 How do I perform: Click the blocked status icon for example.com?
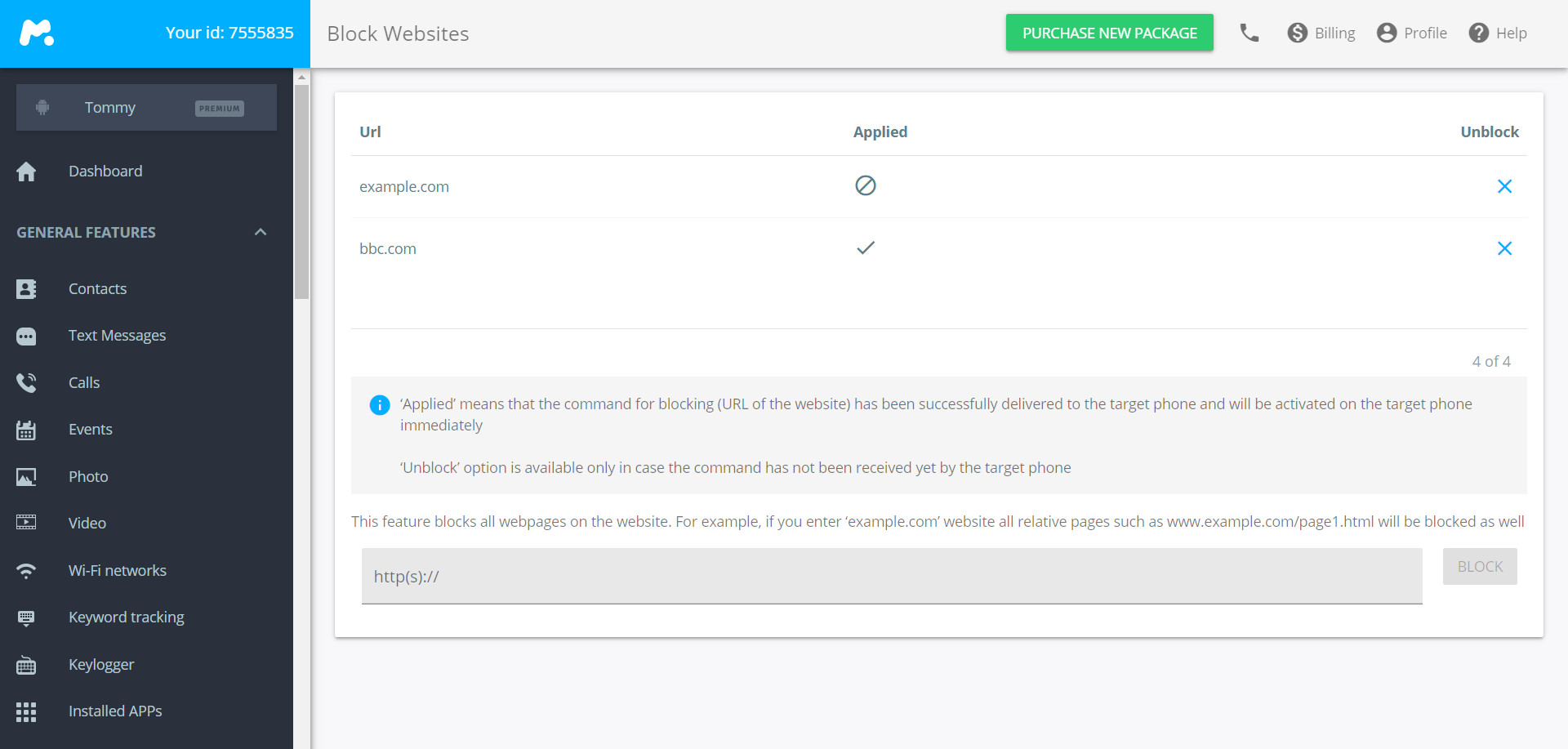click(x=866, y=185)
